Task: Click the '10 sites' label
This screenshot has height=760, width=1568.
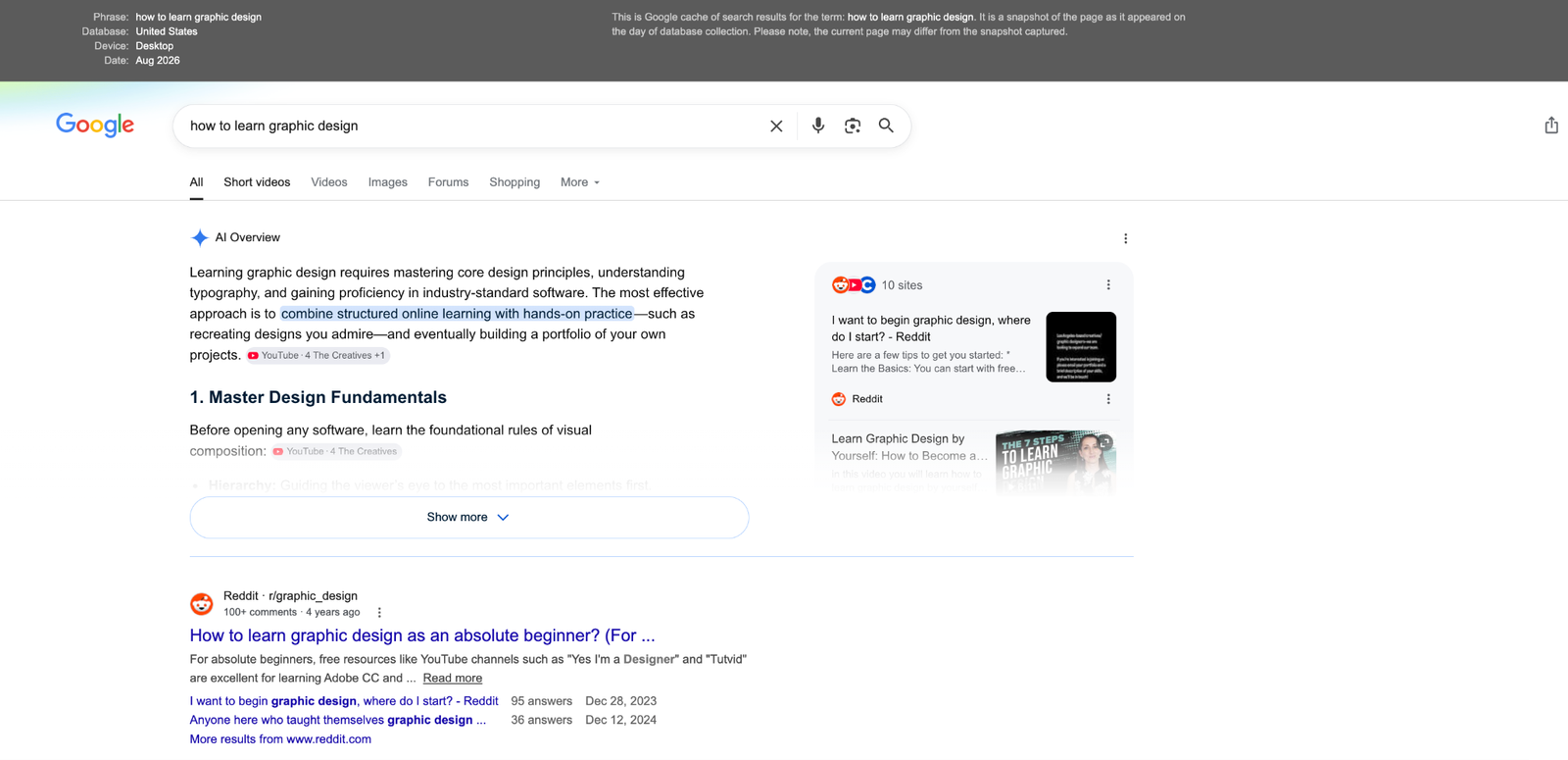Action: [902, 285]
